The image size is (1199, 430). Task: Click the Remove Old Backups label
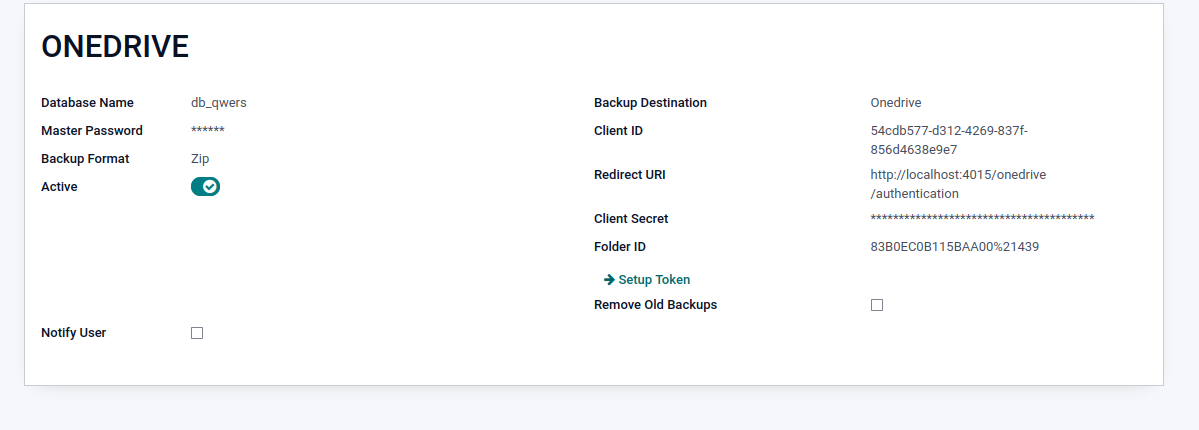pyautogui.click(x=655, y=305)
